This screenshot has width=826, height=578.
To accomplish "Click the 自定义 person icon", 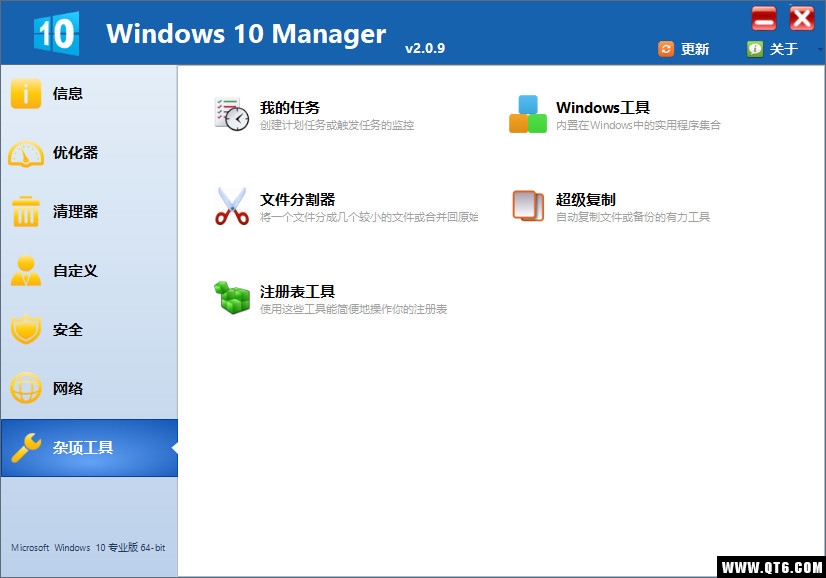I will point(26,270).
